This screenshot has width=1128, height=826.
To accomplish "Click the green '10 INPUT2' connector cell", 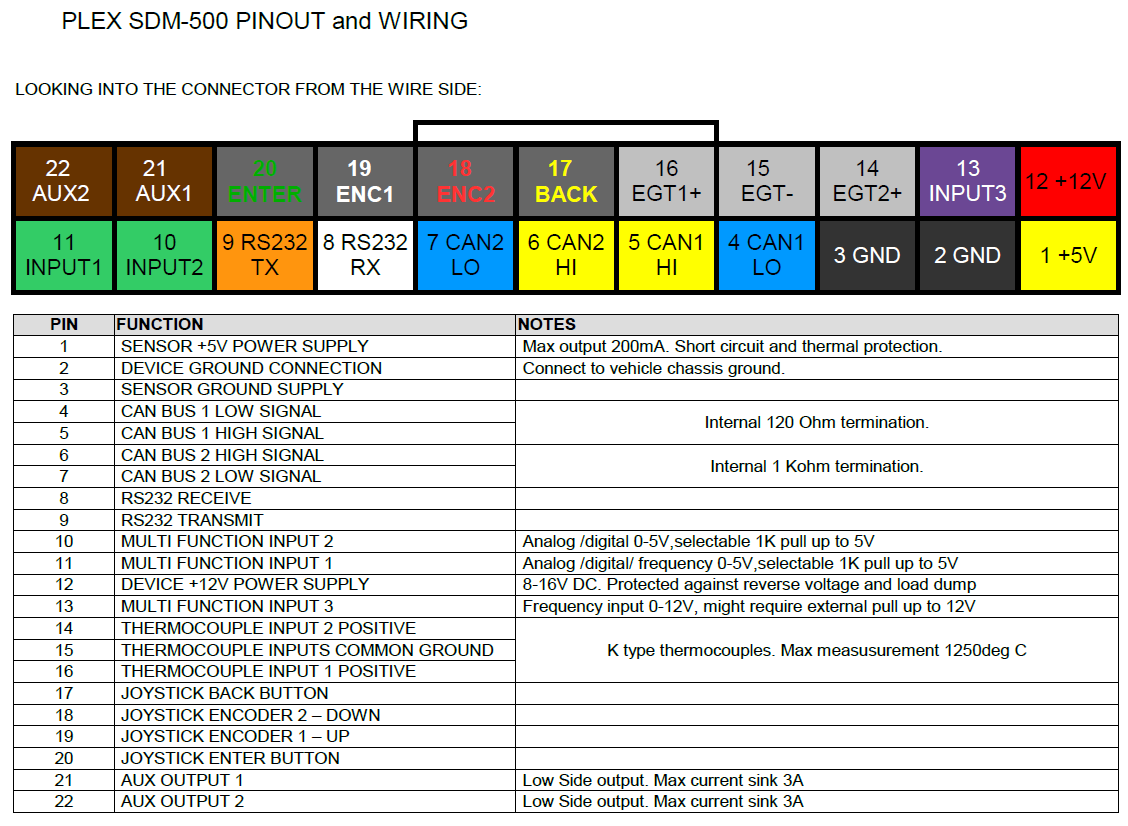I will pos(164,255).
